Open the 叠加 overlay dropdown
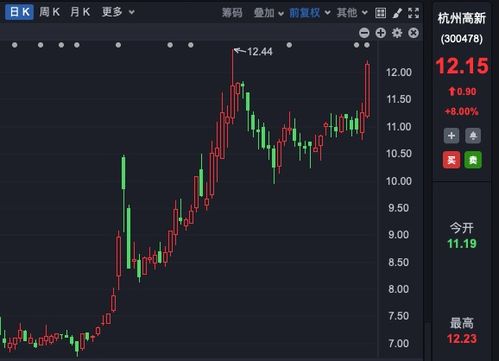499x361 pixels. [x=269, y=13]
